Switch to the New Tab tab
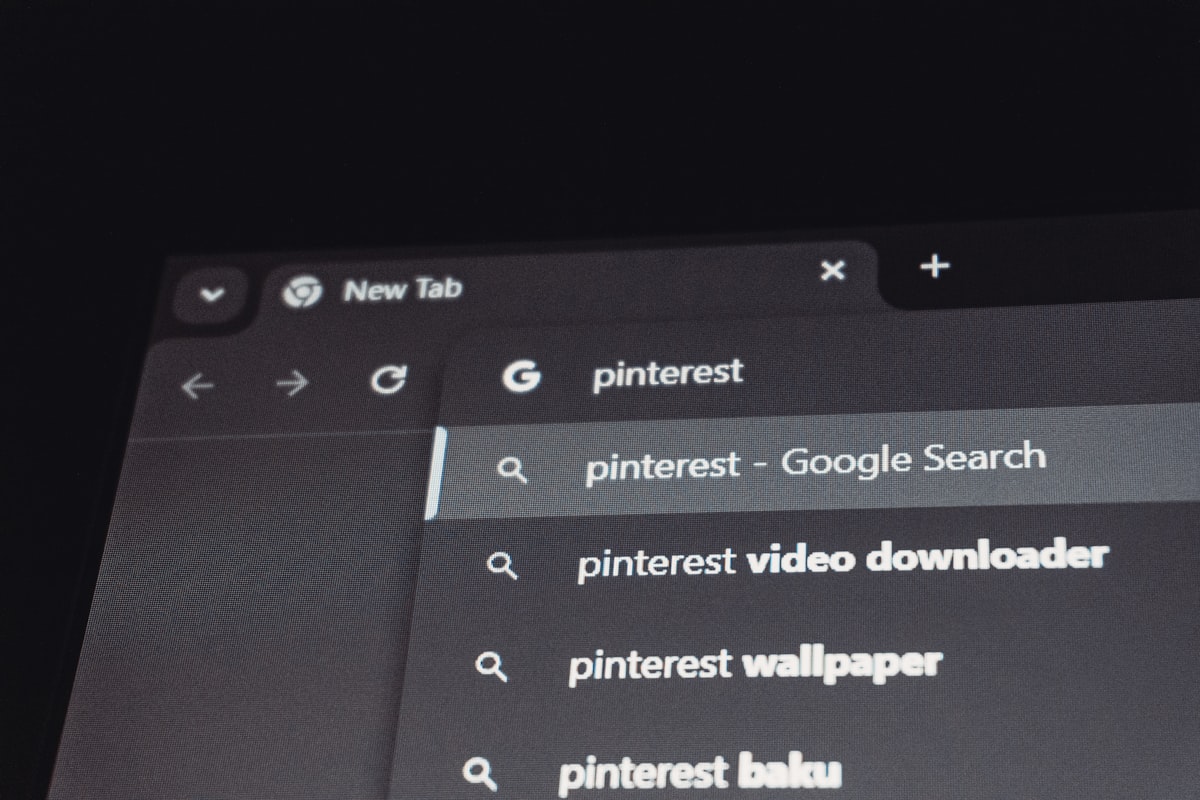Viewport: 1200px width, 800px height. 403,289
